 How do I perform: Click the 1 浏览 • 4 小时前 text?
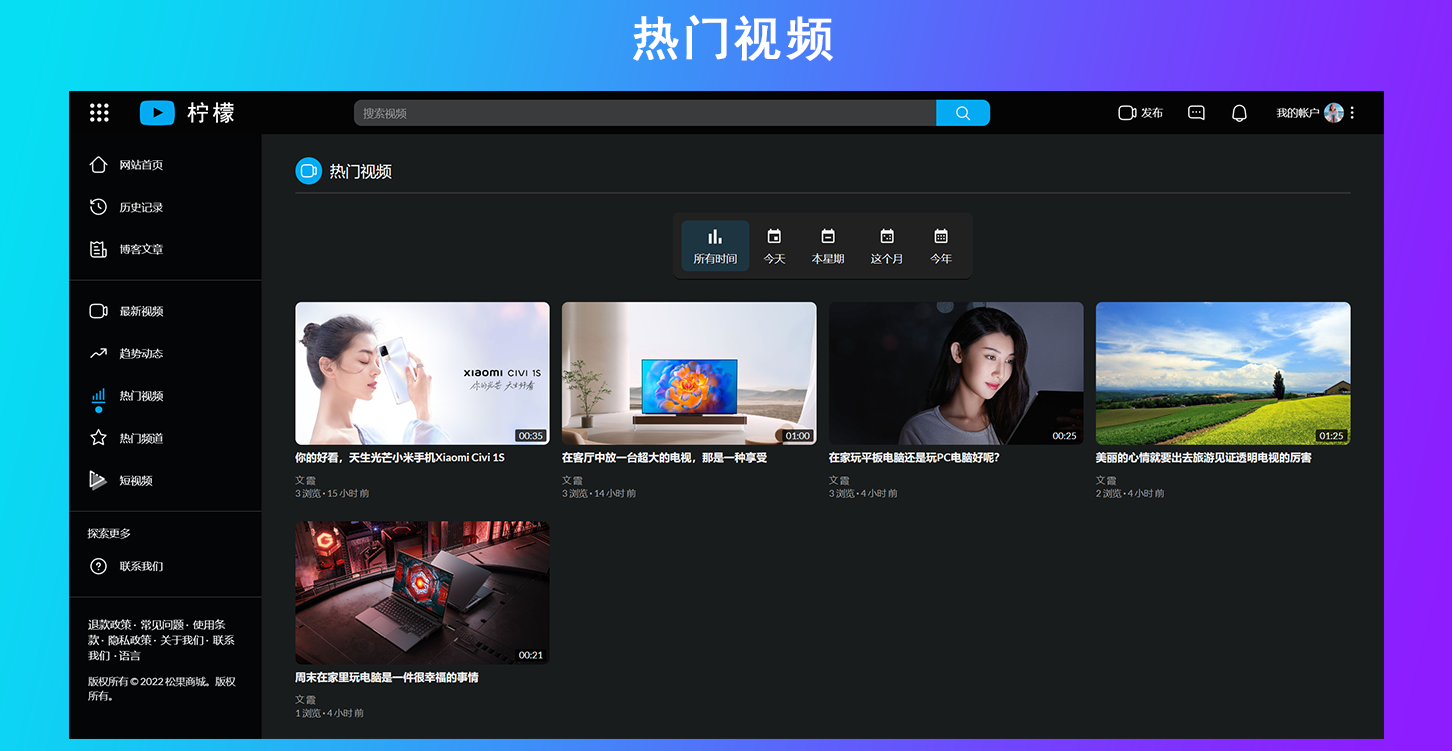pyautogui.click(x=329, y=713)
